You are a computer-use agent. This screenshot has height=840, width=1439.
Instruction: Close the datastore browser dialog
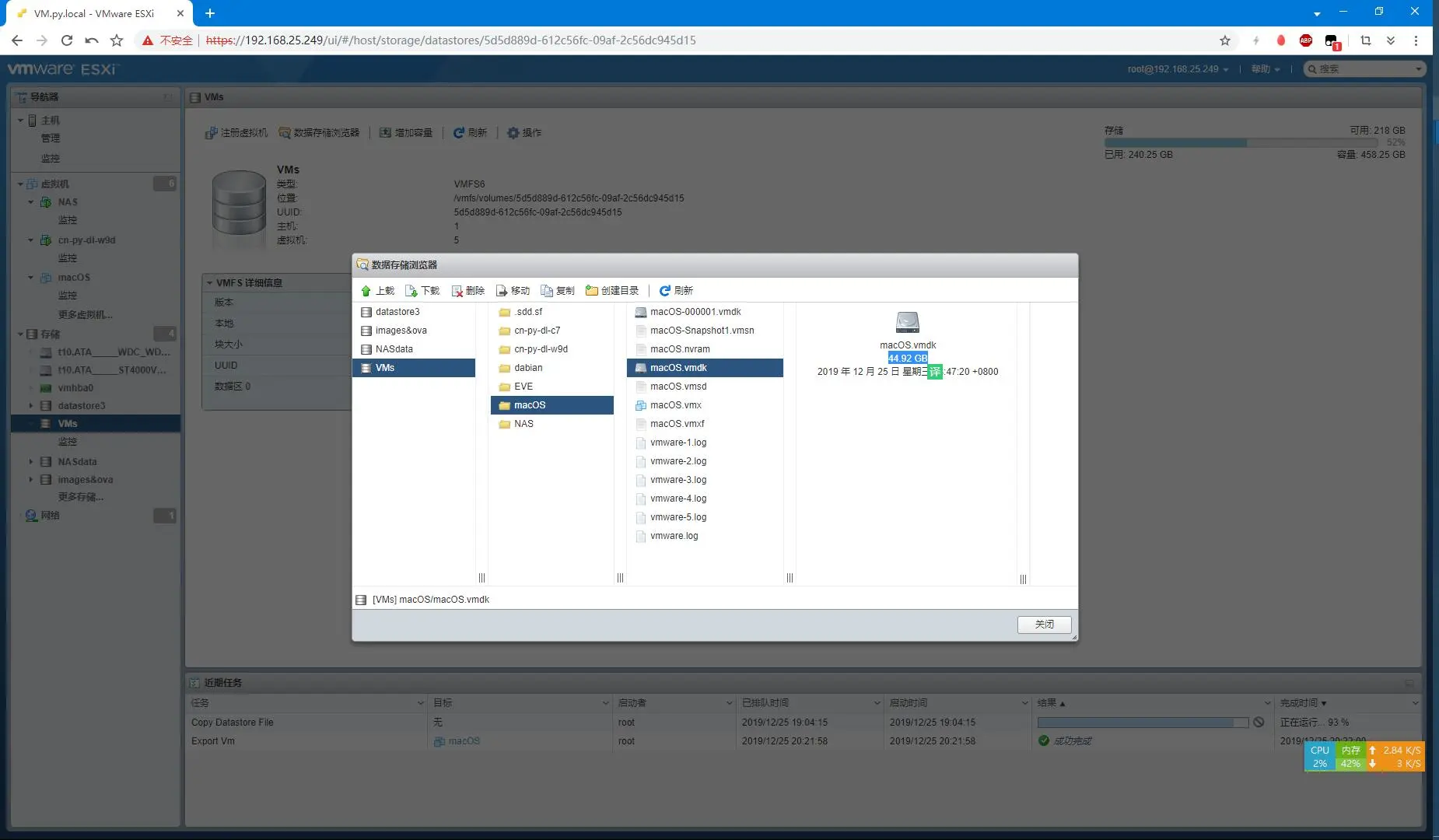1044,625
